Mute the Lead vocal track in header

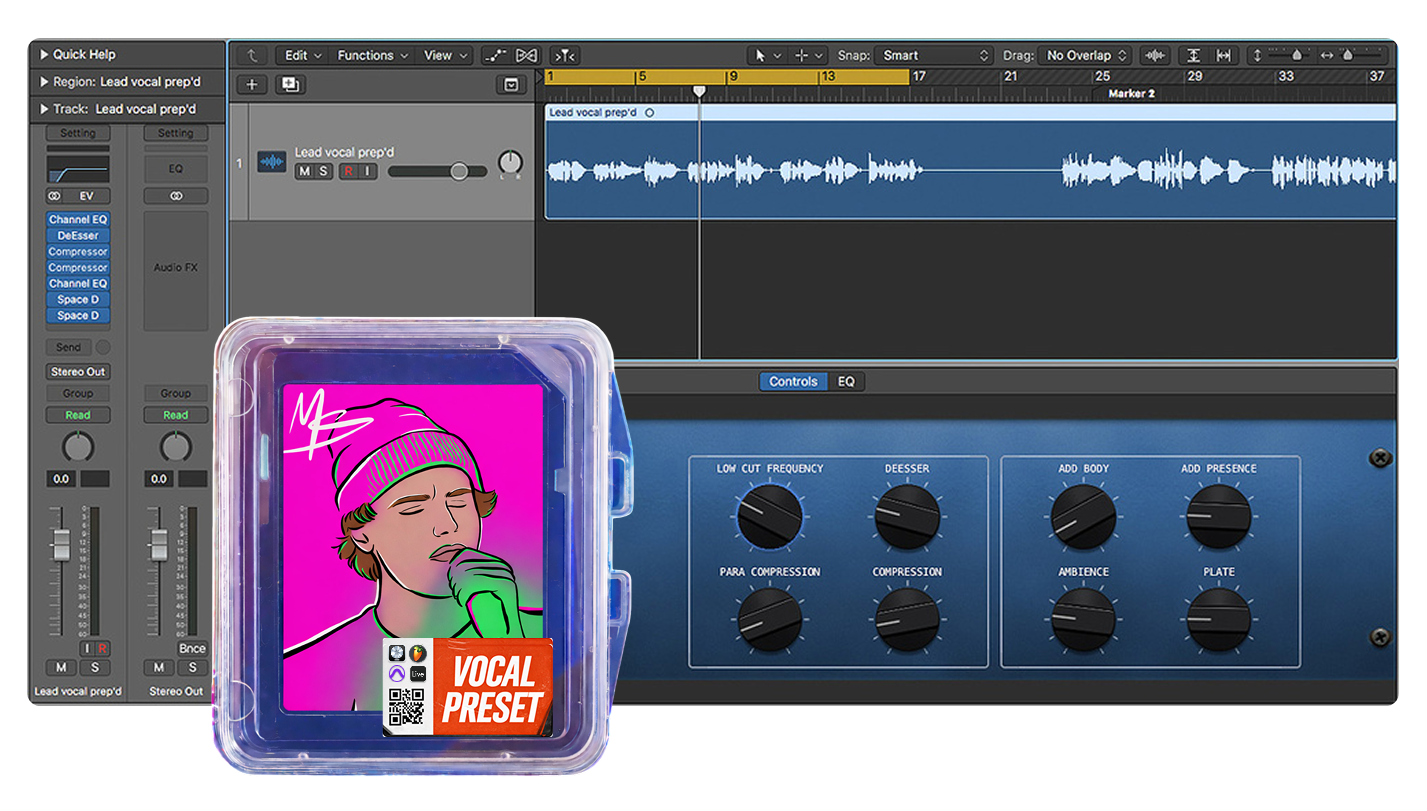click(x=304, y=172)
